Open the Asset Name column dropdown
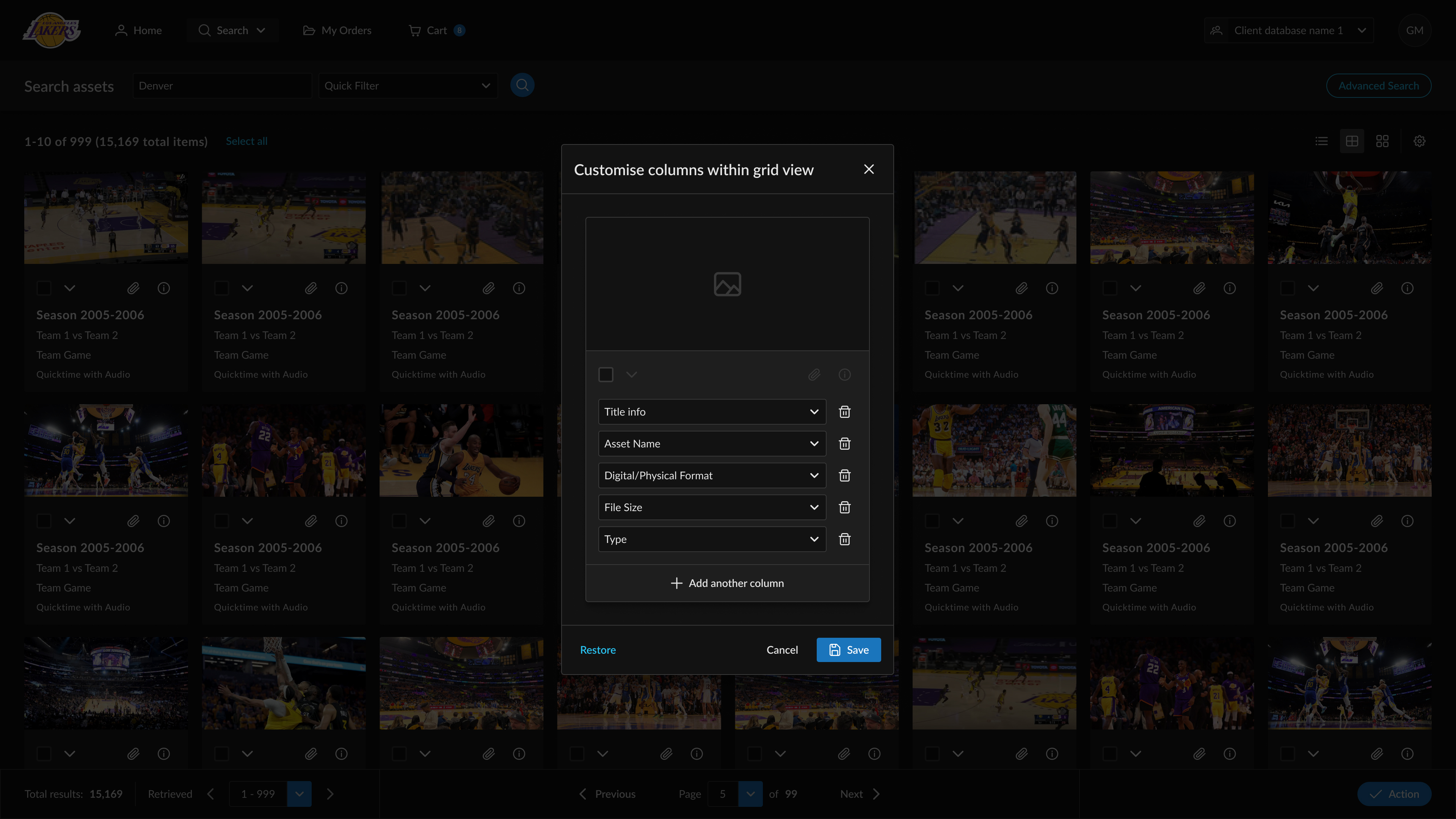Image resolution: width=1456 pixels, height=819 pixels. pos(712,444)
